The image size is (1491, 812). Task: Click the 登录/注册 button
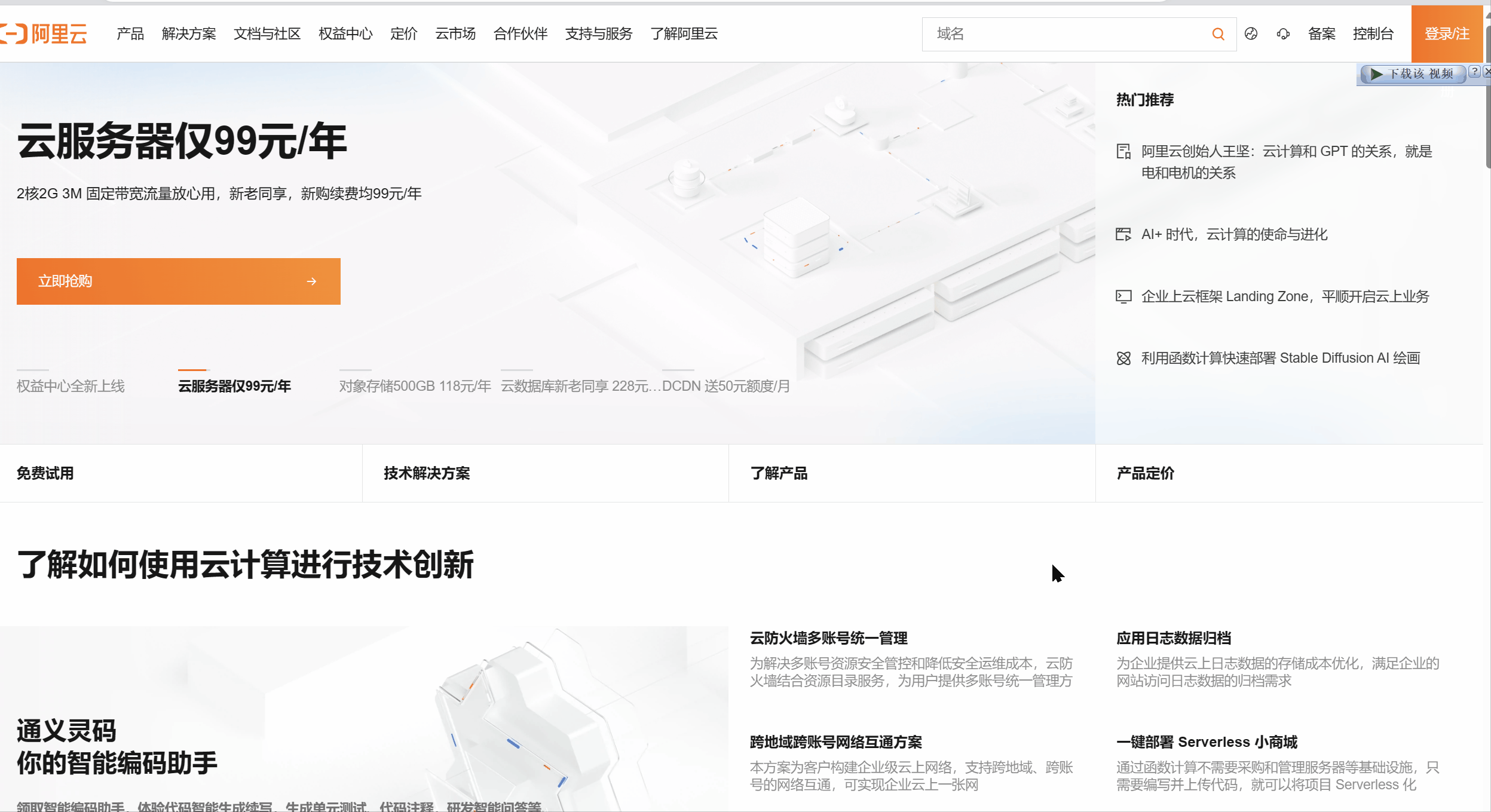[x=1447, y=34]
